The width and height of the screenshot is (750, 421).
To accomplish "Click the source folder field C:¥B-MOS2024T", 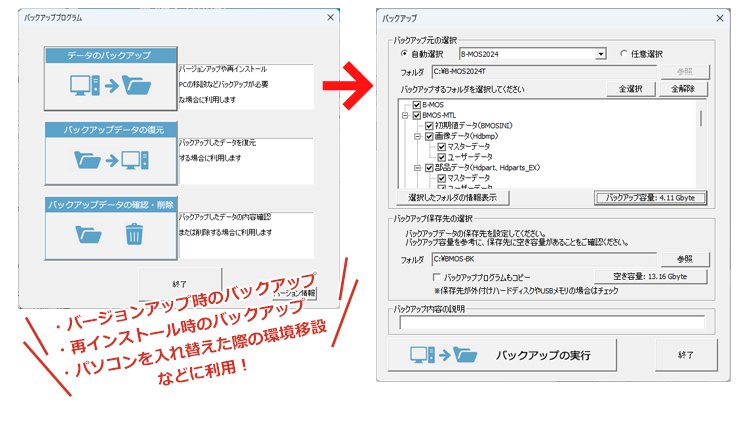I will click(544, 72).
